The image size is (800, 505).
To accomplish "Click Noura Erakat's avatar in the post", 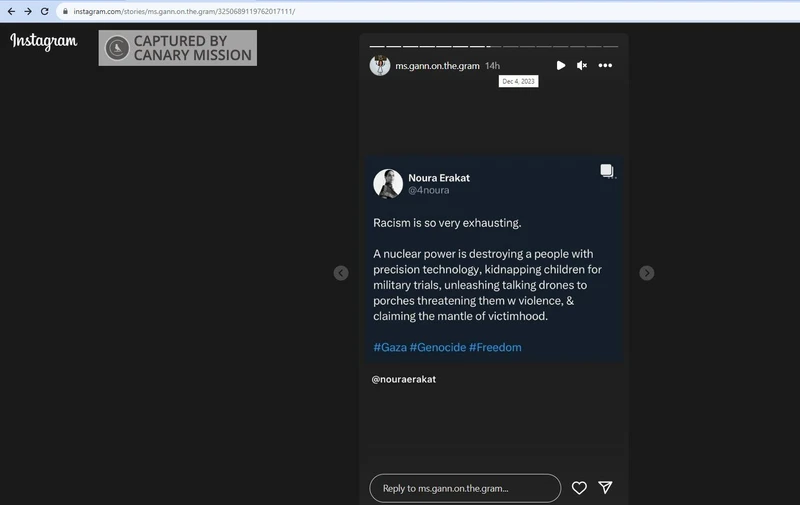I will [x=388, y=184].
